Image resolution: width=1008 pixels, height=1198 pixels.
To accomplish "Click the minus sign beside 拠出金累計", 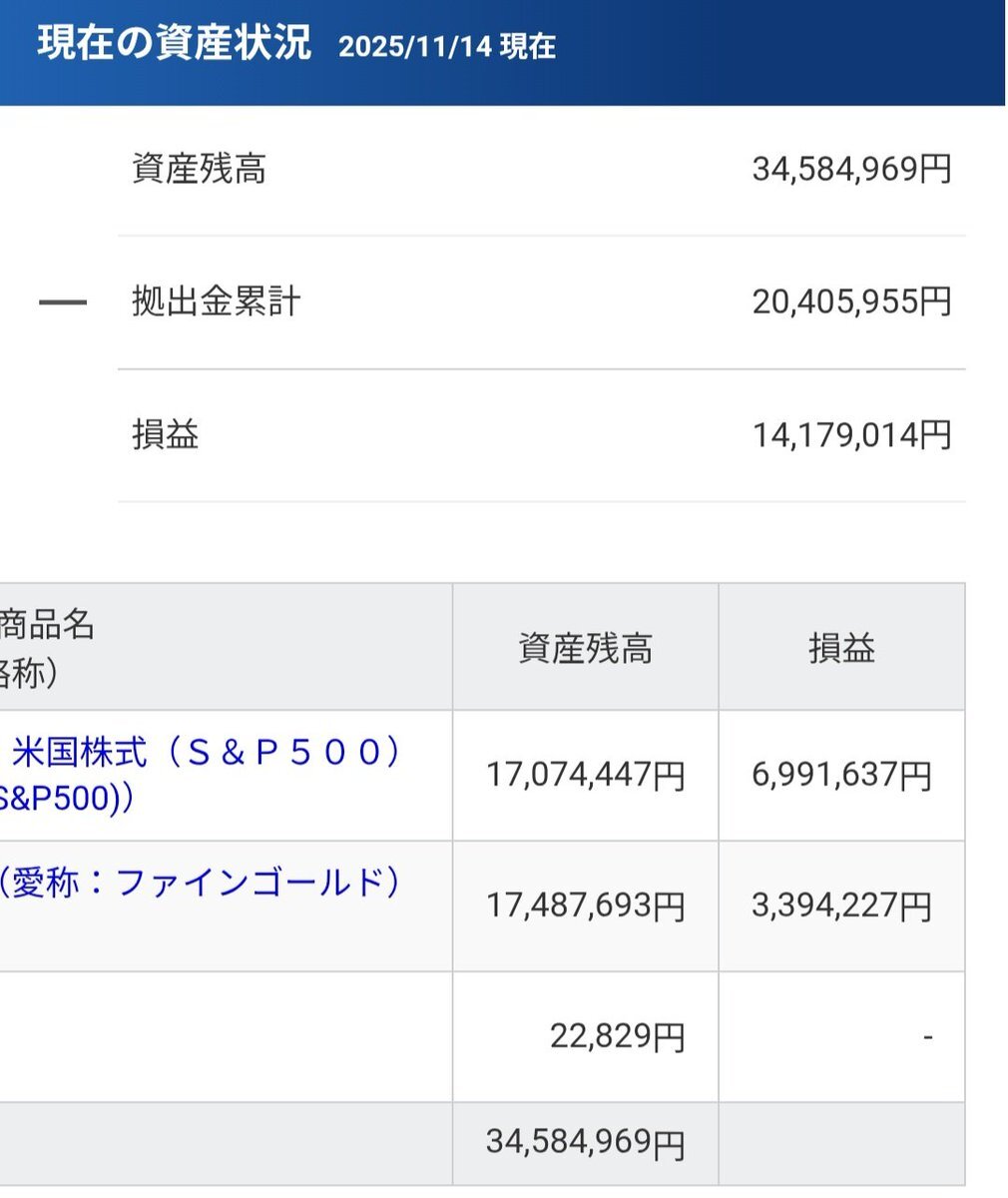I will pyautogui.click(x=62, y=301).
